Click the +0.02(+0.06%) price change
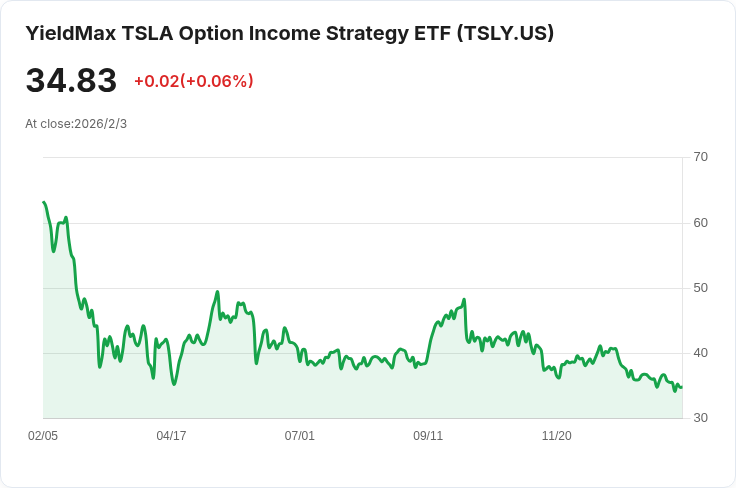Image resolution: width=736 pixels, height=488 pixels. (x=194, y=81)
